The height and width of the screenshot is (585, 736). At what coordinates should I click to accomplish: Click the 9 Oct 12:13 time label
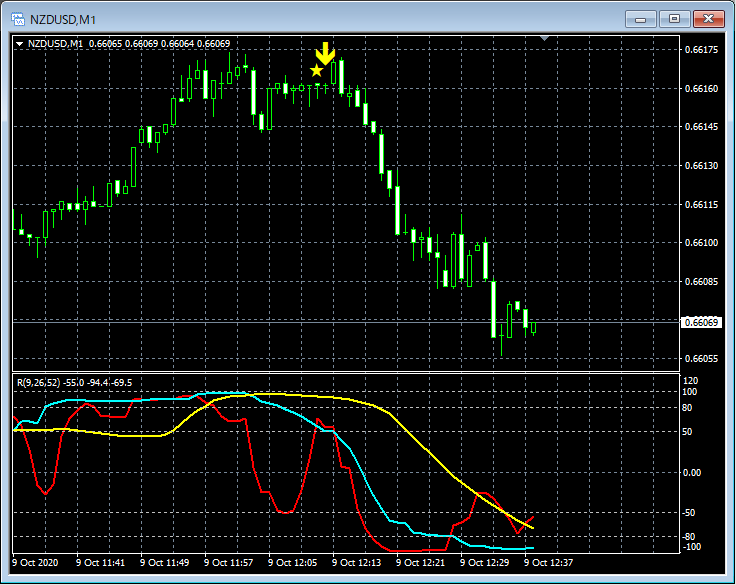[357, 562]
